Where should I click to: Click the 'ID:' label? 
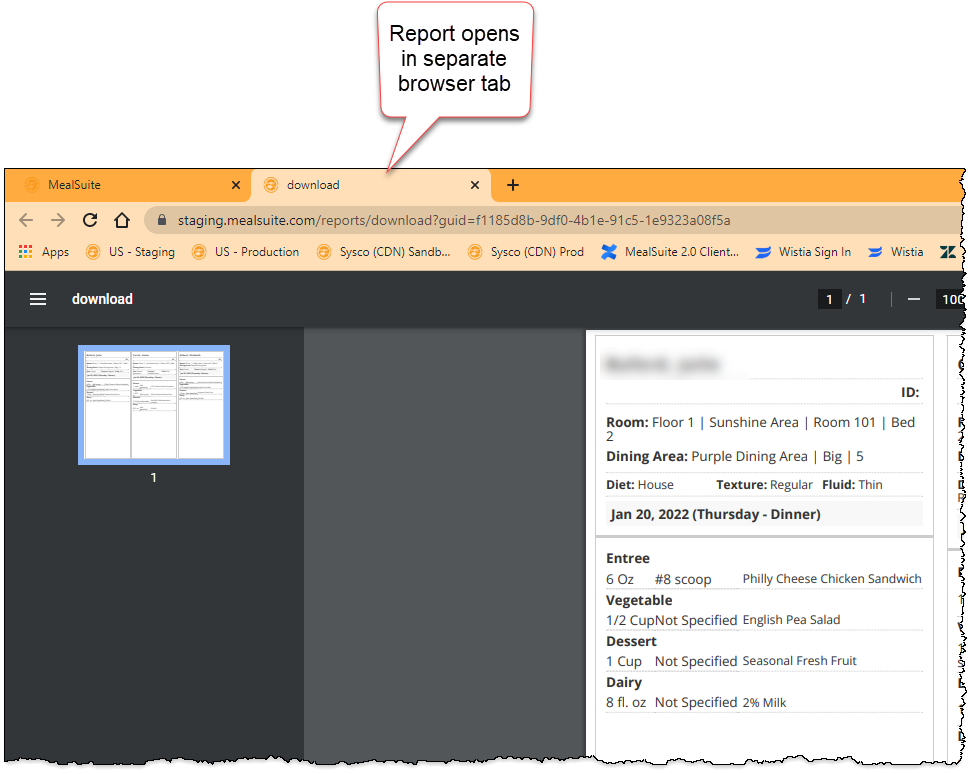tap(910, 392)
